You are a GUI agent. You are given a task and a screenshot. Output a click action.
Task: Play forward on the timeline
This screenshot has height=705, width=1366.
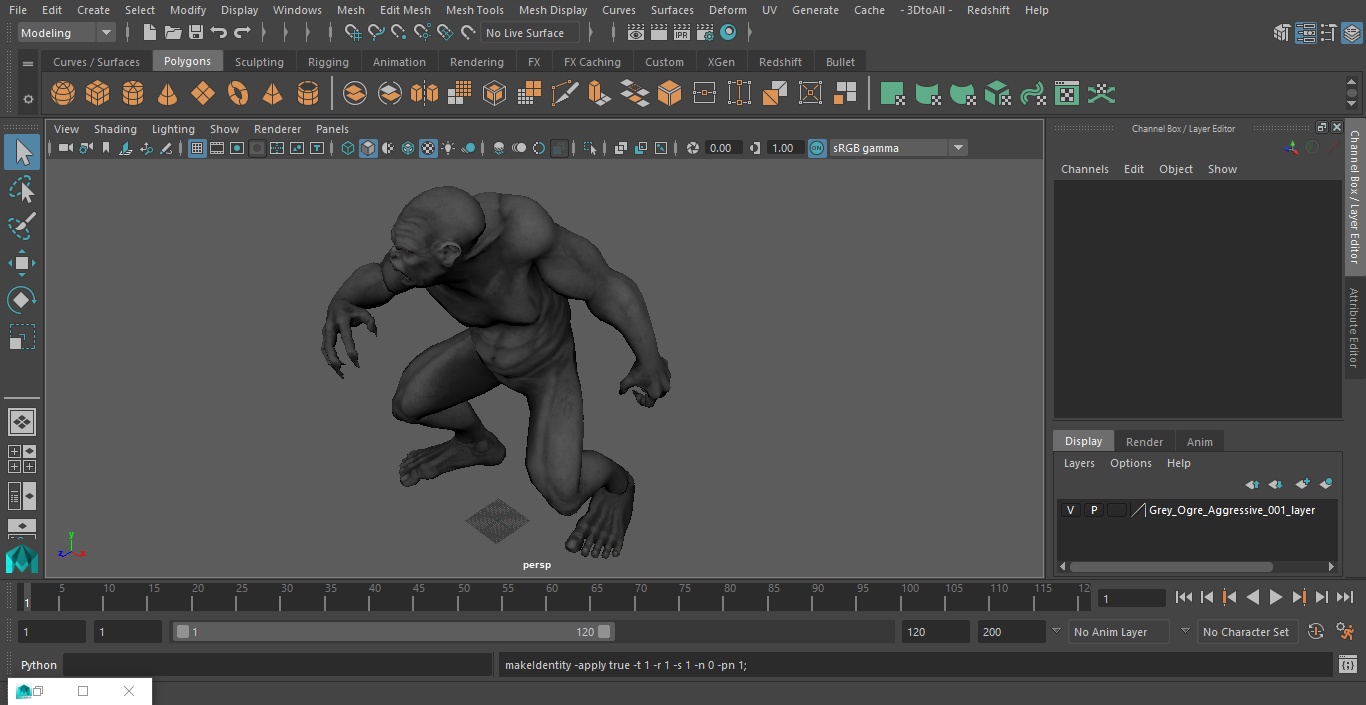(1275, 597)
